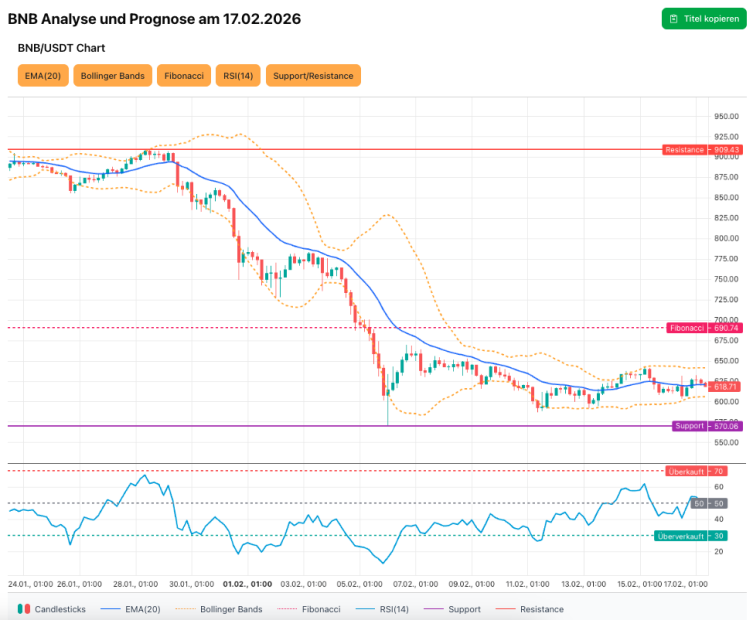Toggle the Fibonacci indicator button
753x620 pixels.
(x=184, y=75)
